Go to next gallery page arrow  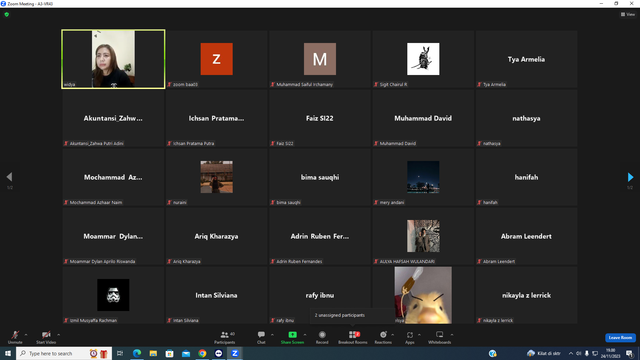point(630,177)
